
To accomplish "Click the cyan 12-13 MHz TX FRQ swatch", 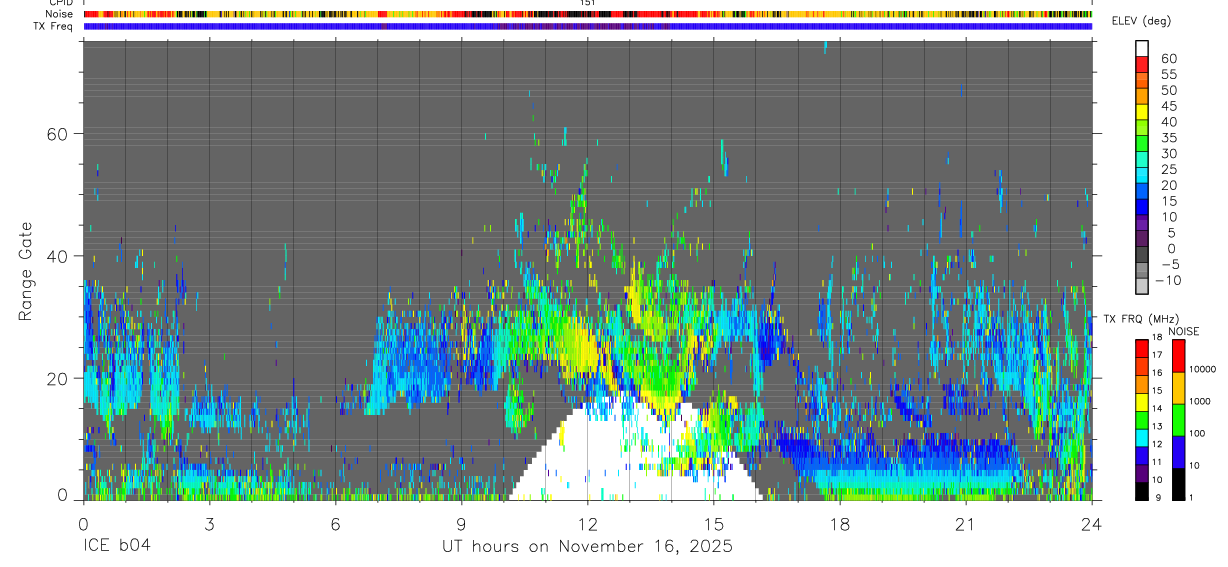I will [x=1142, y=437].
